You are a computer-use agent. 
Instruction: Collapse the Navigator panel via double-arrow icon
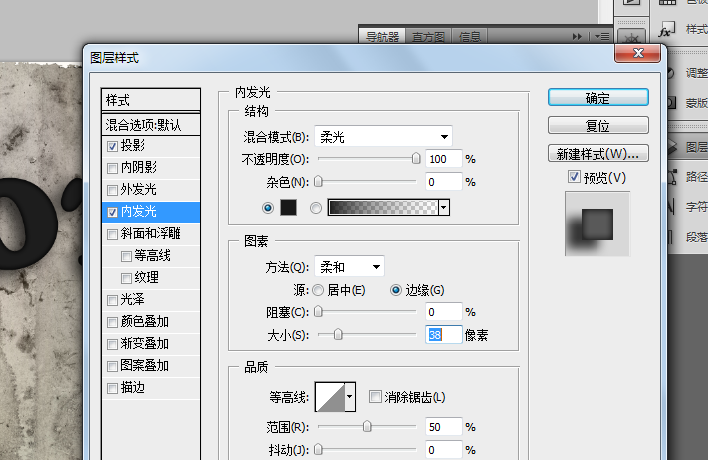click(x=577, y=37)
